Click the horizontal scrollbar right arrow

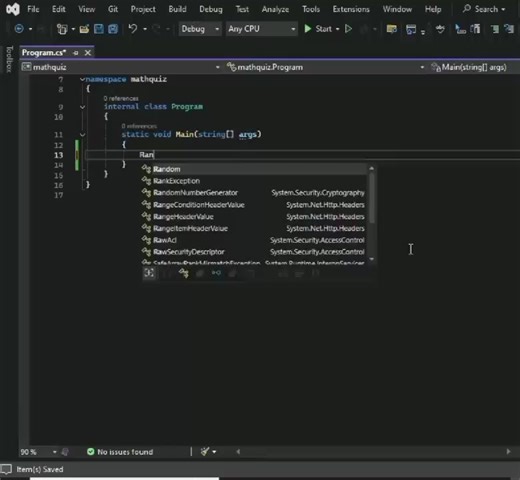(508, 452)
